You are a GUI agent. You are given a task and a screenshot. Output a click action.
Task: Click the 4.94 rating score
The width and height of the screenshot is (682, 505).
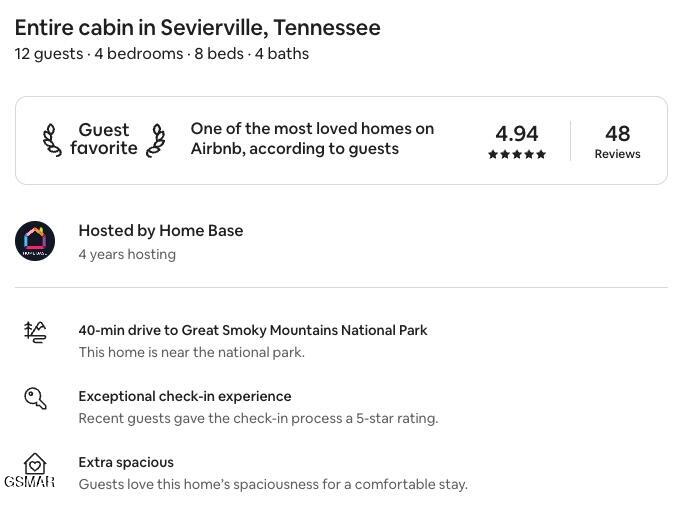[x=517, y=133]
